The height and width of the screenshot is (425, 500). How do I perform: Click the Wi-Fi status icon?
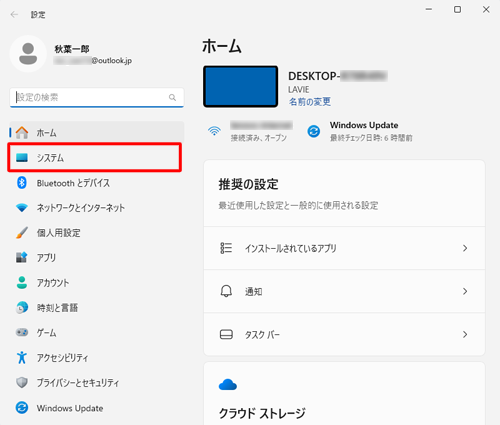coord(214,131)
